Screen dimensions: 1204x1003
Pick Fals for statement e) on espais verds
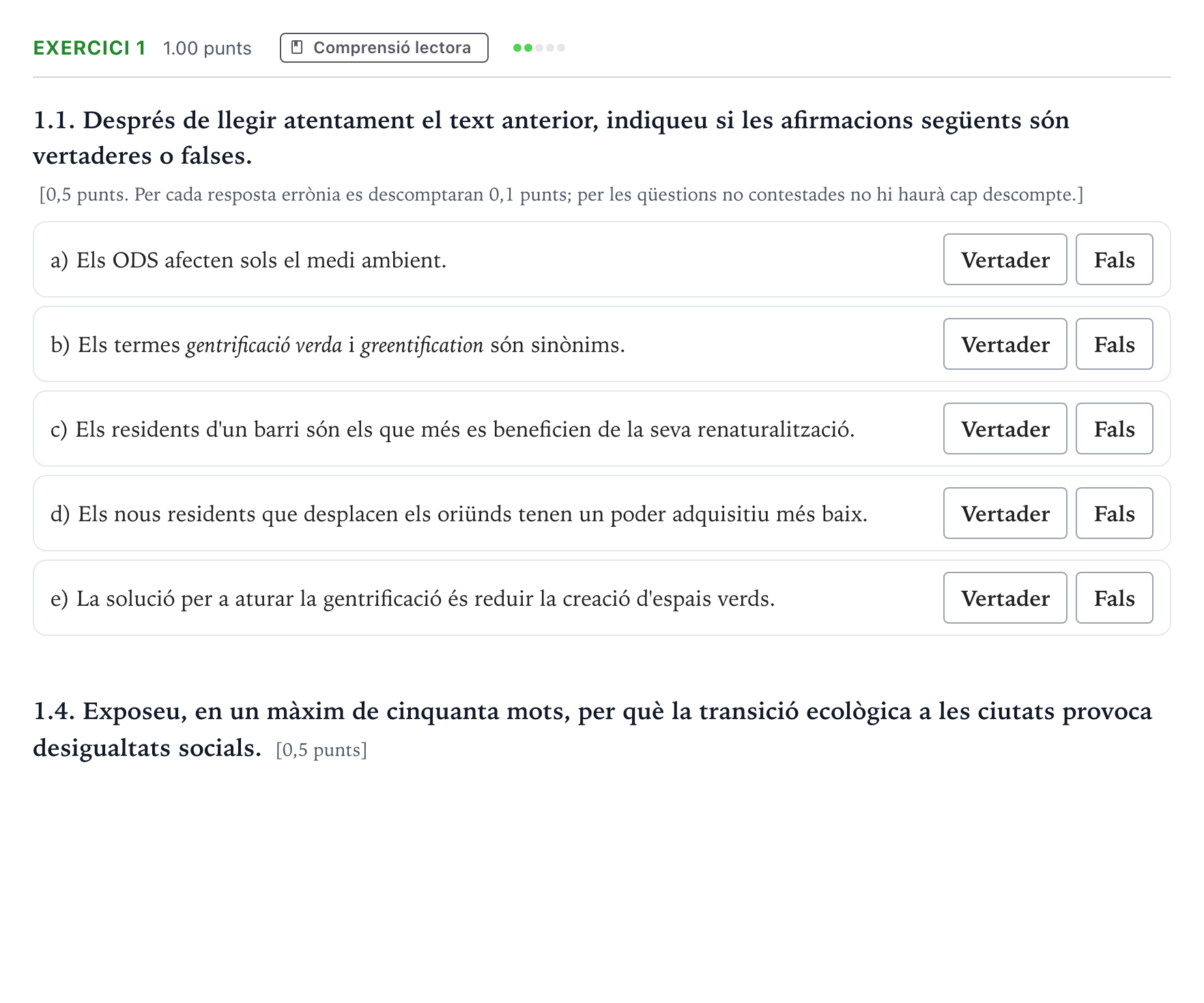pos(1115,598)
